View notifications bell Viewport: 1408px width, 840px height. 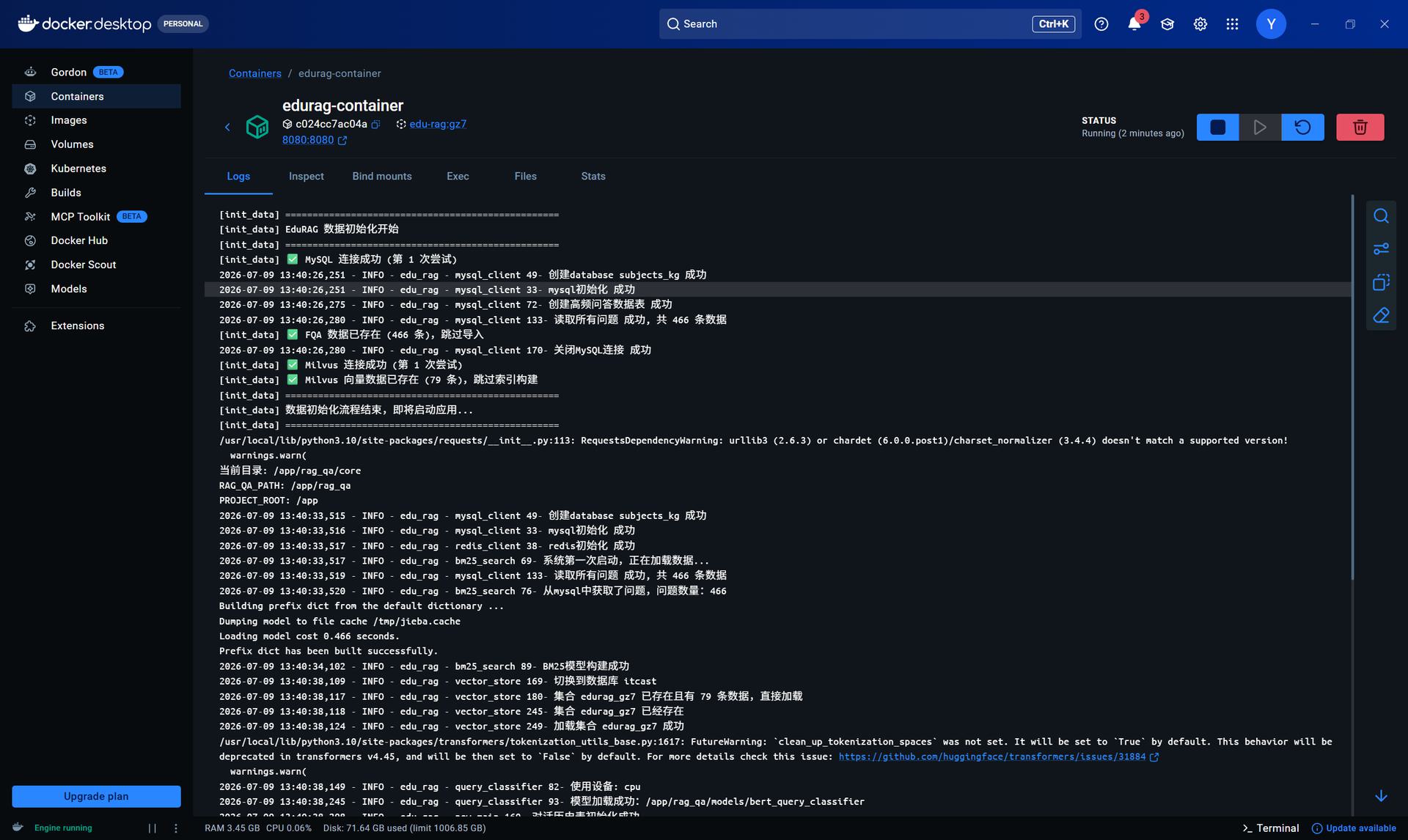[1134, 23]
